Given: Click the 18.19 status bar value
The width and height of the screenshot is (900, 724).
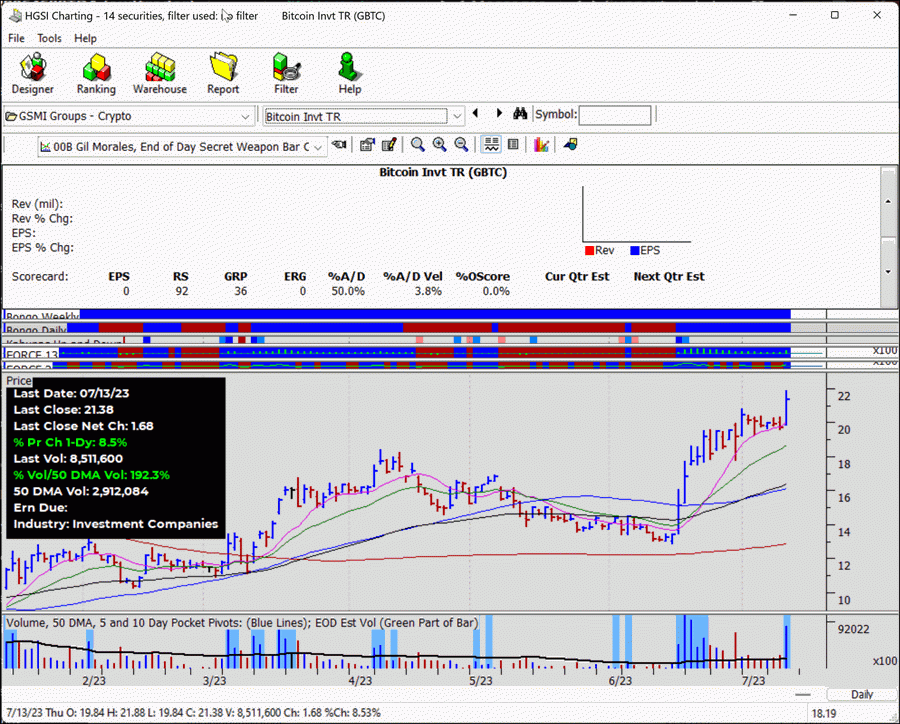Looking at the screenshot, I should tap(824, 714).
